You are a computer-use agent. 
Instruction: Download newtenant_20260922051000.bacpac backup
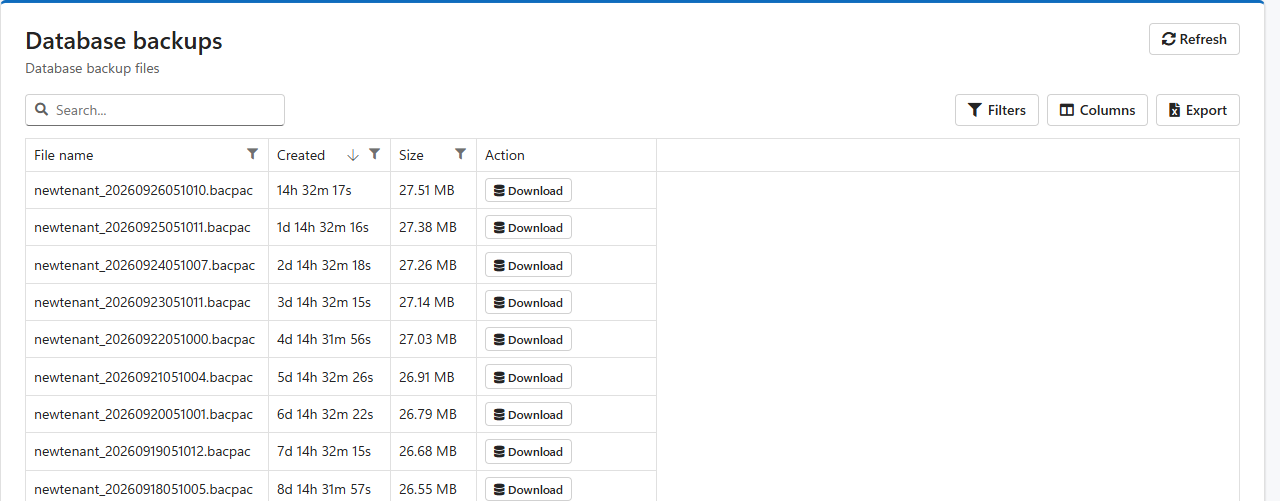coord(528,339)
